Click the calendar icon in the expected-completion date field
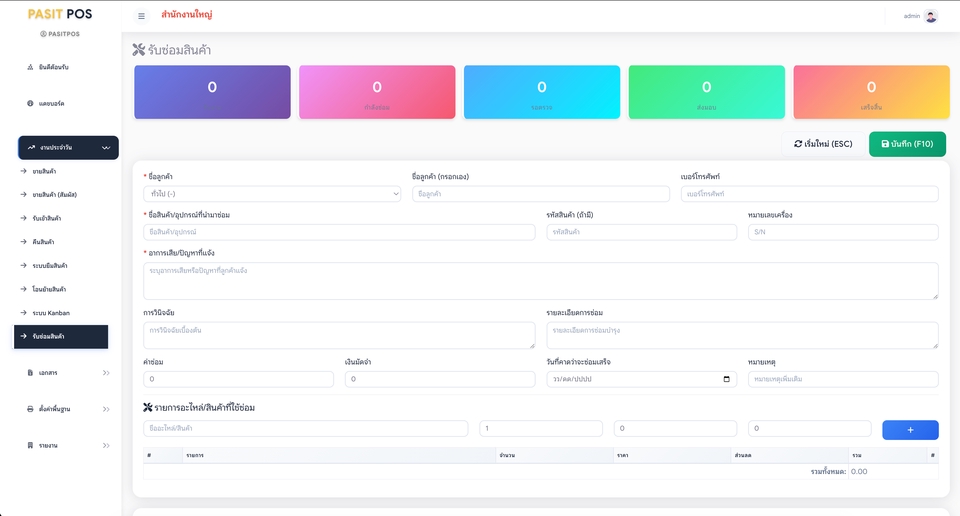 [x=727, y=379]
